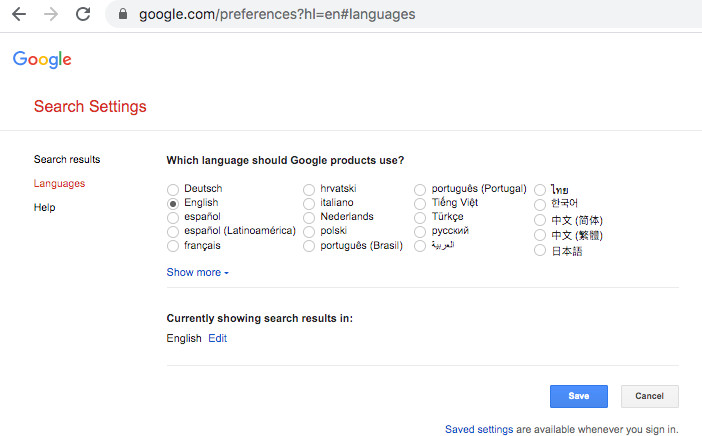Click the browser forward arrow
The width and height of the screenshot is (702, 436).
[x=51, y=15]
